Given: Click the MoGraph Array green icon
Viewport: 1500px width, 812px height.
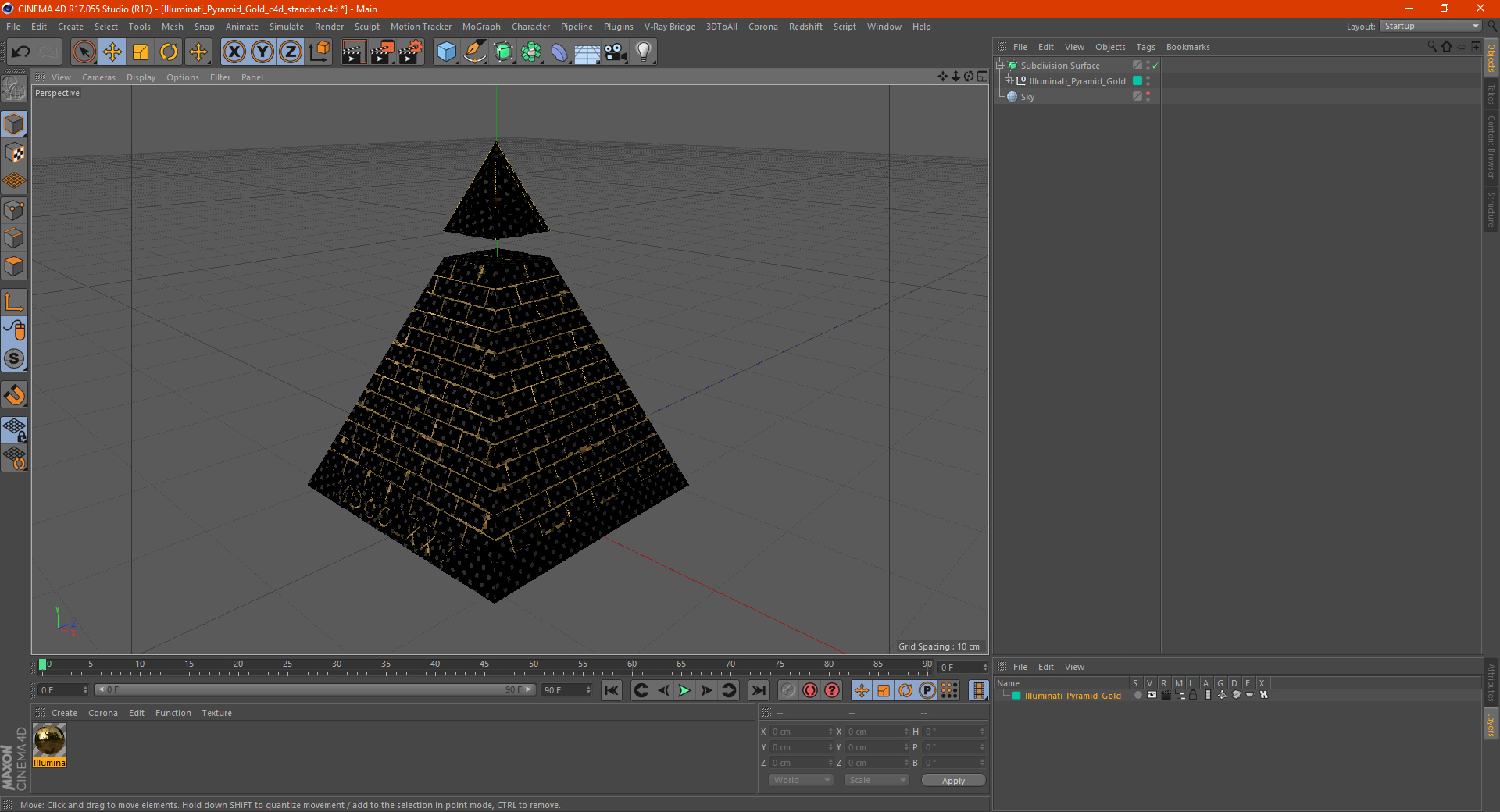Looking at the screenshot, I should [531, 52].
